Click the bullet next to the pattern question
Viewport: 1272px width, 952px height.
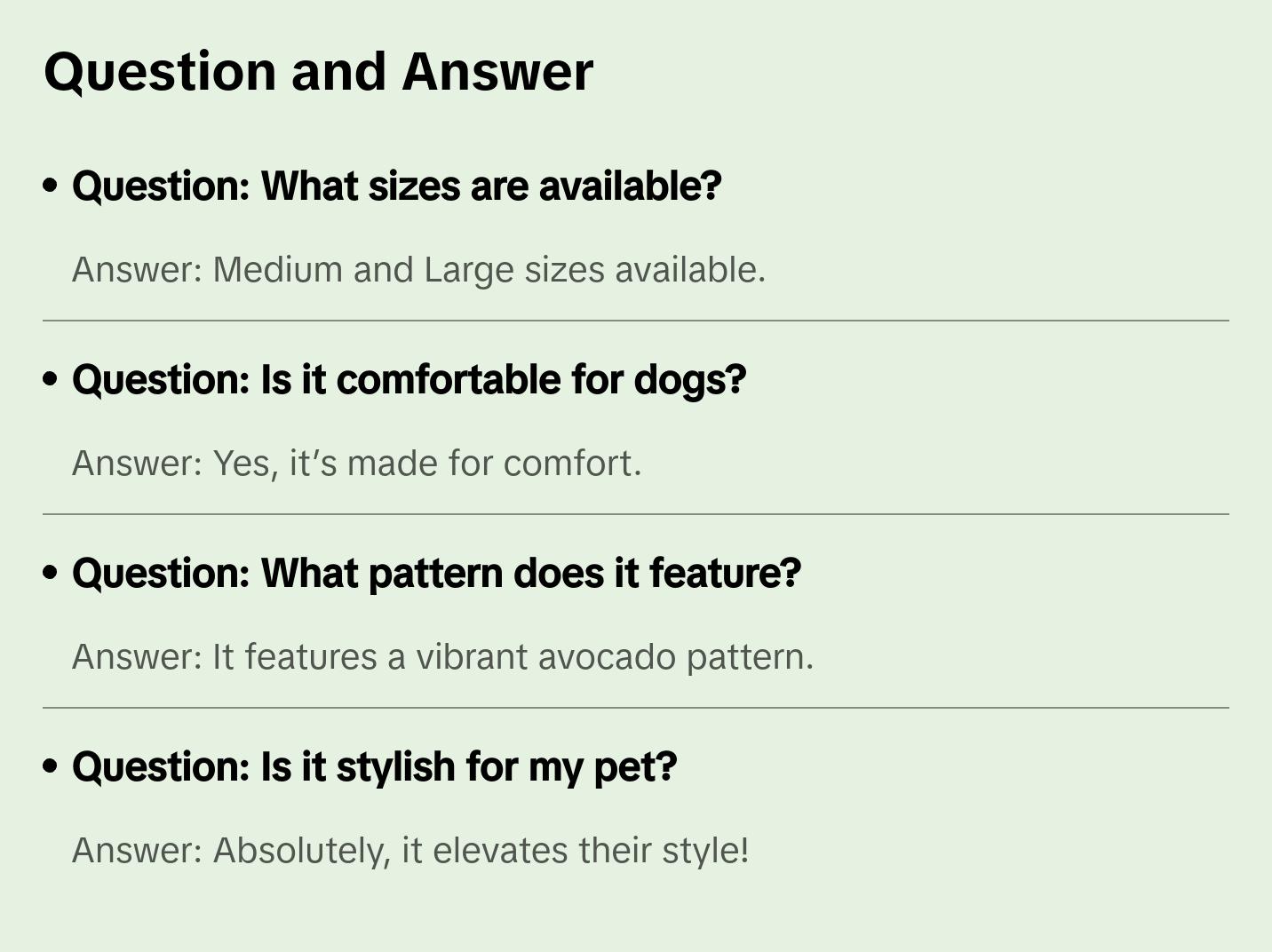[51, 573]
